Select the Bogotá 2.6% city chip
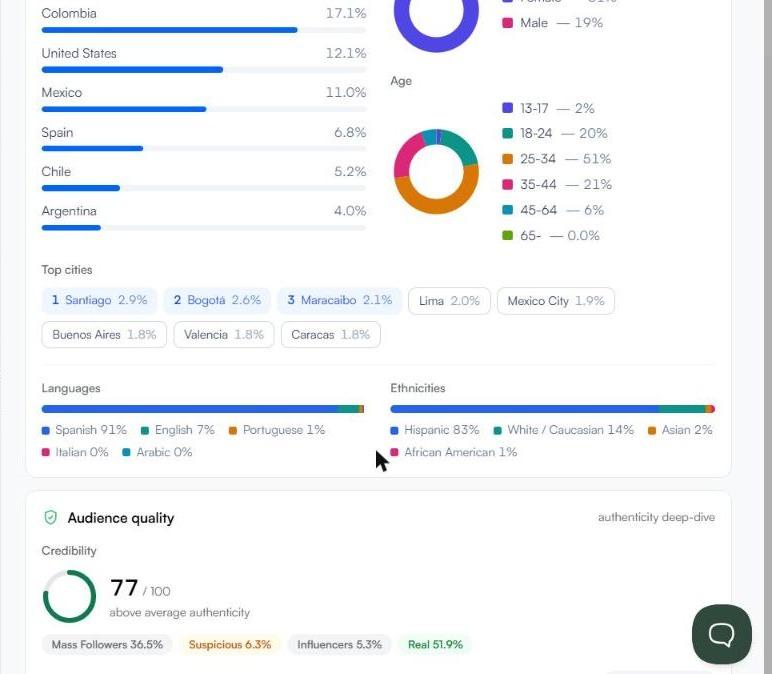772x674 pixels. [217, 300]
